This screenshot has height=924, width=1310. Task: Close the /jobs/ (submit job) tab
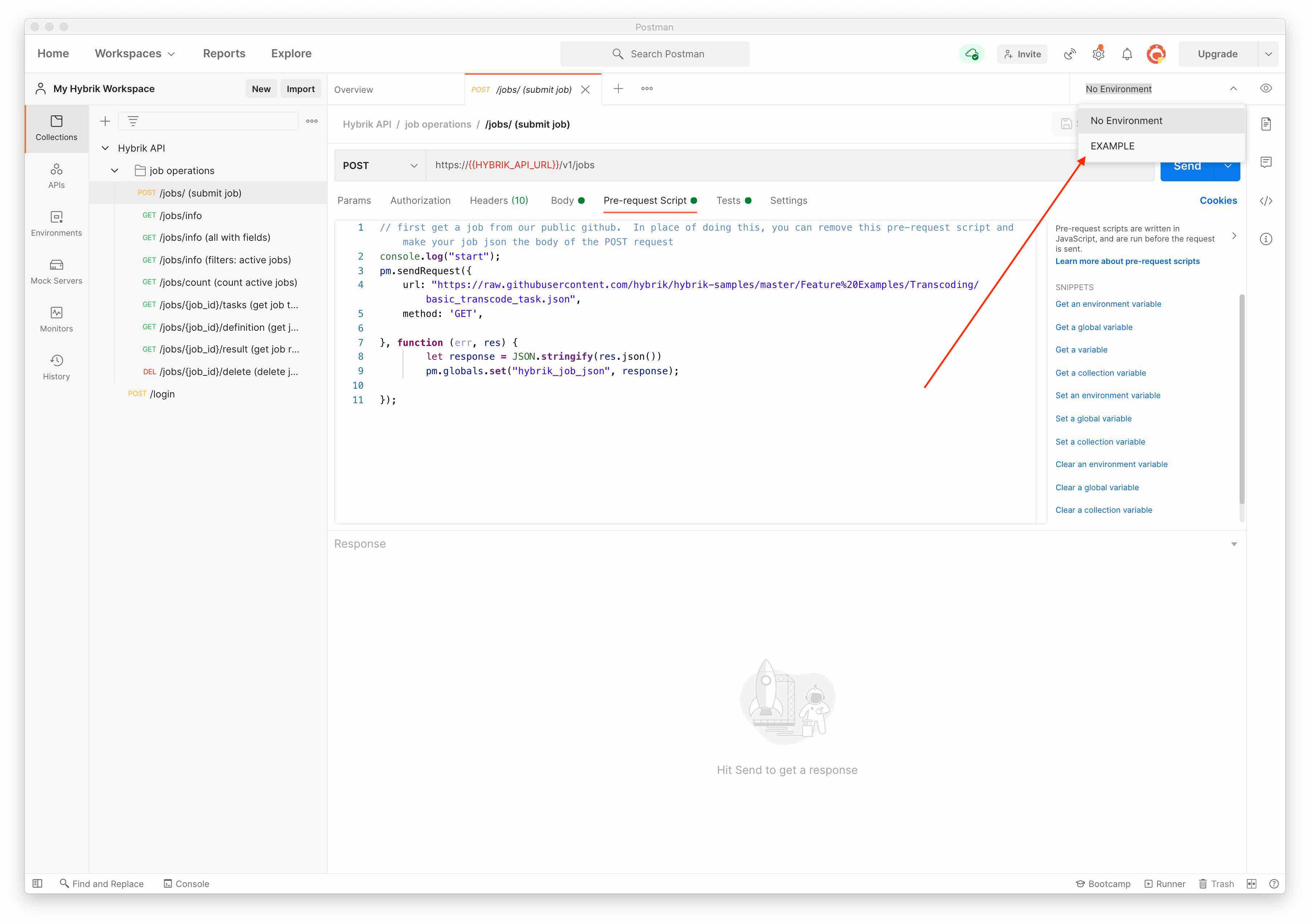coord(585,90)
